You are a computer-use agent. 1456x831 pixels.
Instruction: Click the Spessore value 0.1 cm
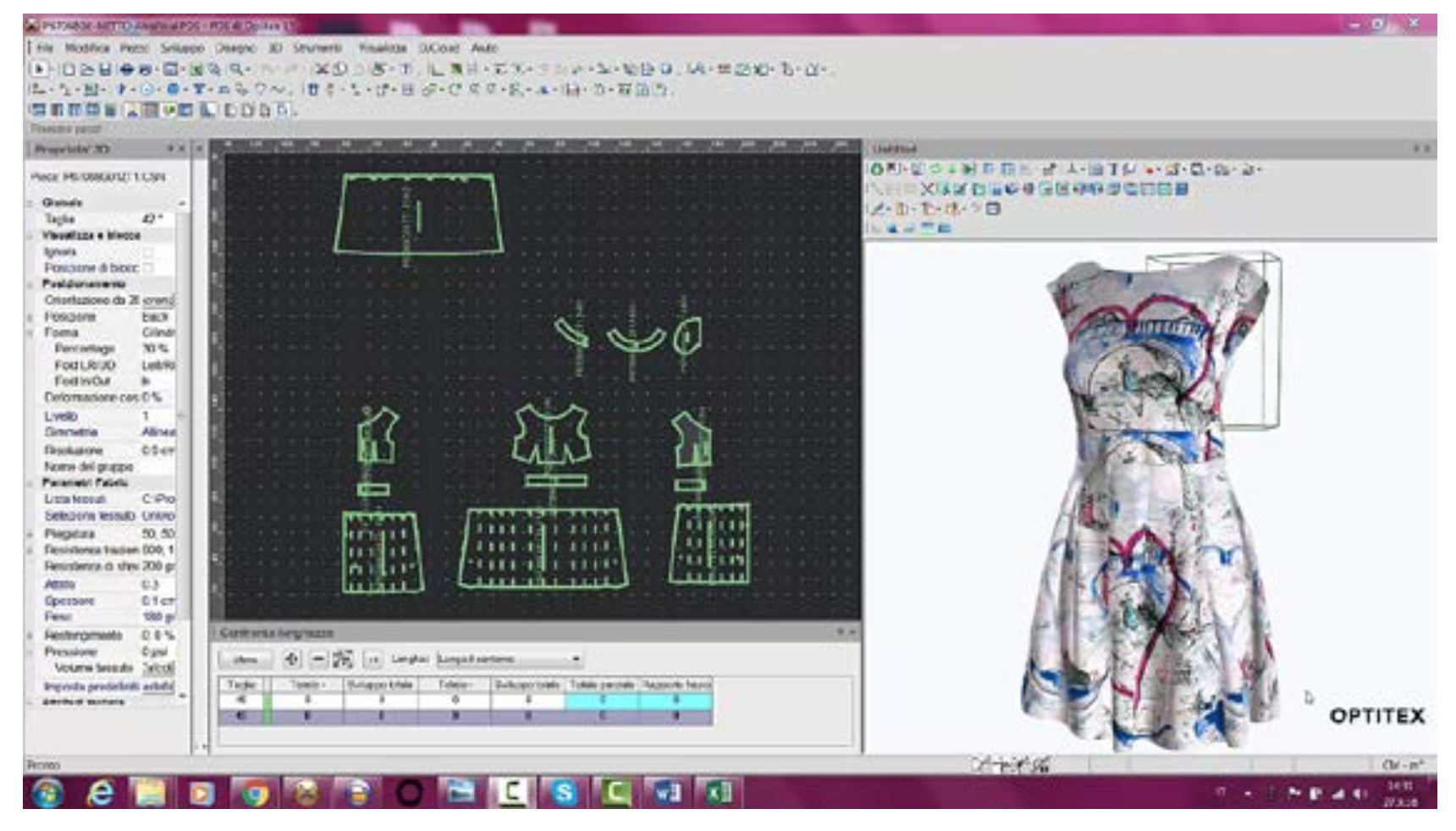(157, 601)
